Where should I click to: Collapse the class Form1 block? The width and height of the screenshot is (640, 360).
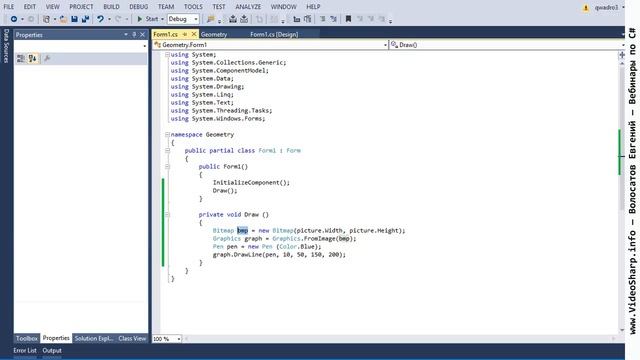167,150
